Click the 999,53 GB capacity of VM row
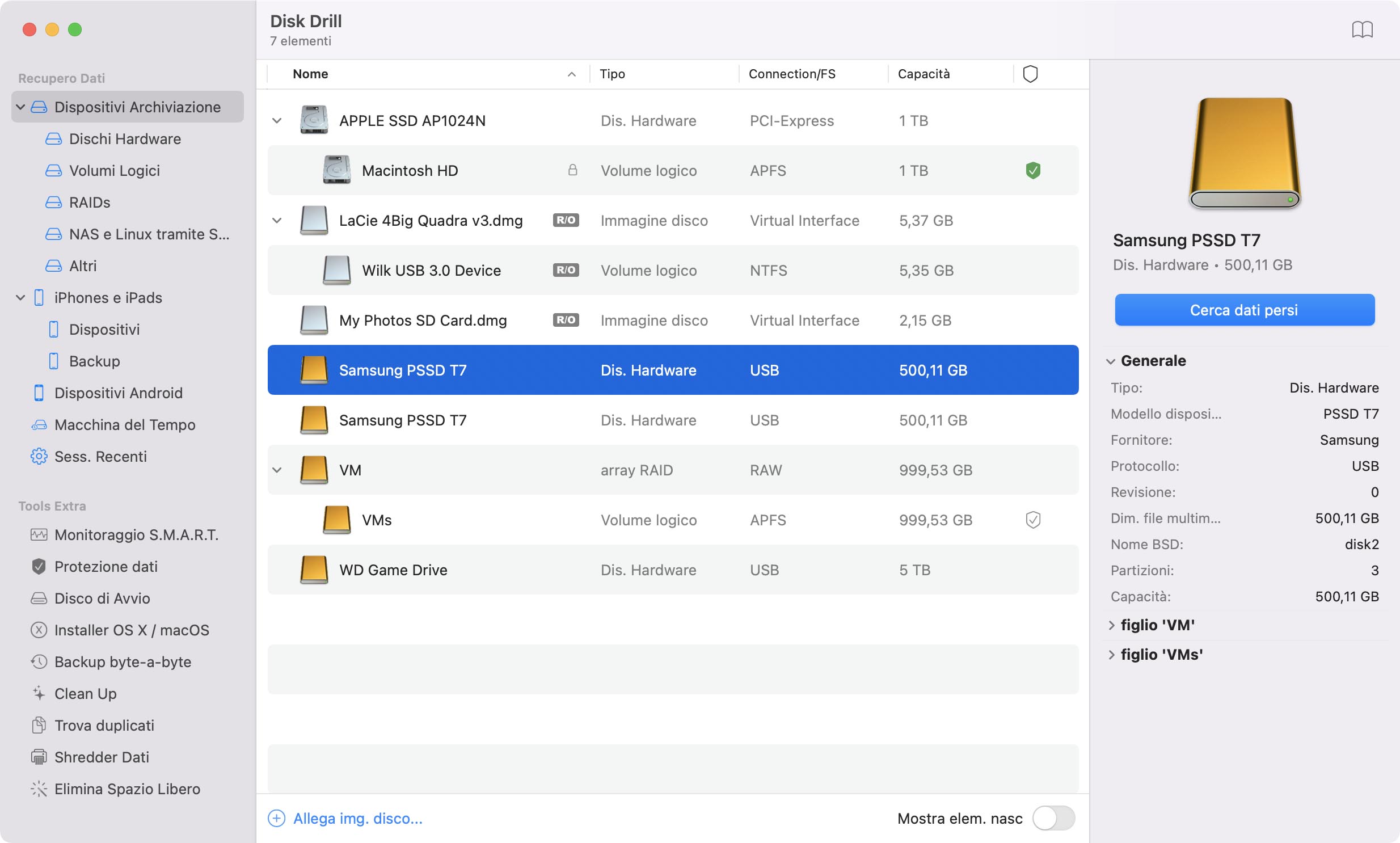This screenshot has width=1400, height=843. pyautogui.click(x=935, y=470)
